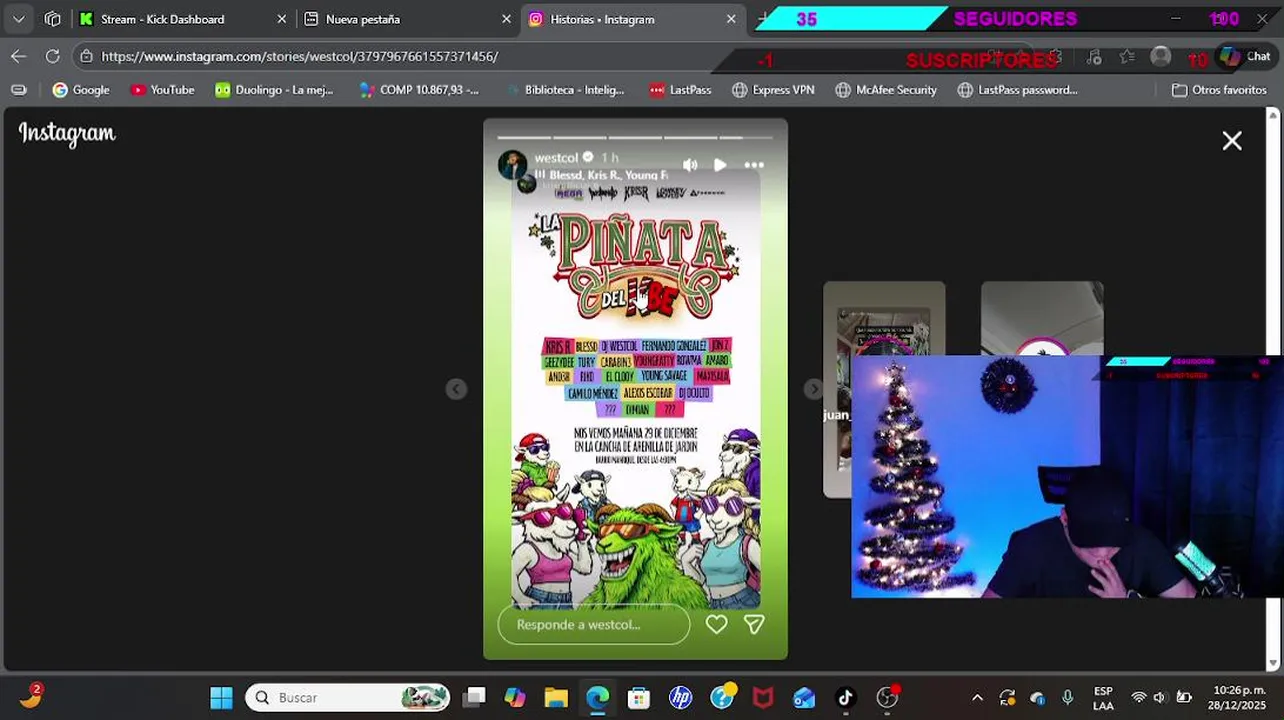Share the story via paper plane icon

[x=754, y=625]
